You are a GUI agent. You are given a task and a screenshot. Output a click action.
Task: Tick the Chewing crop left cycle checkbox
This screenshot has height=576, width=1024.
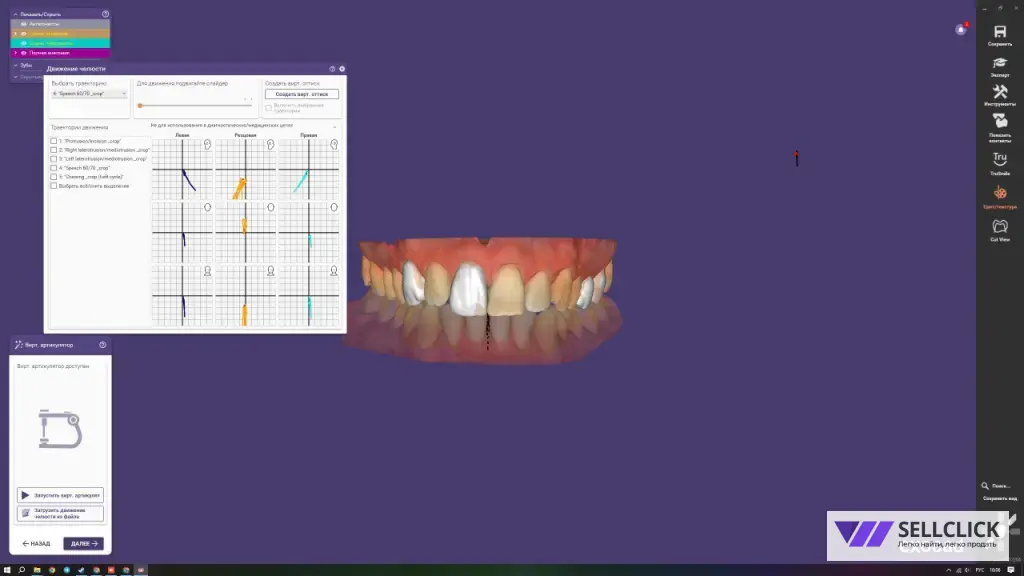tap(54, 177)
